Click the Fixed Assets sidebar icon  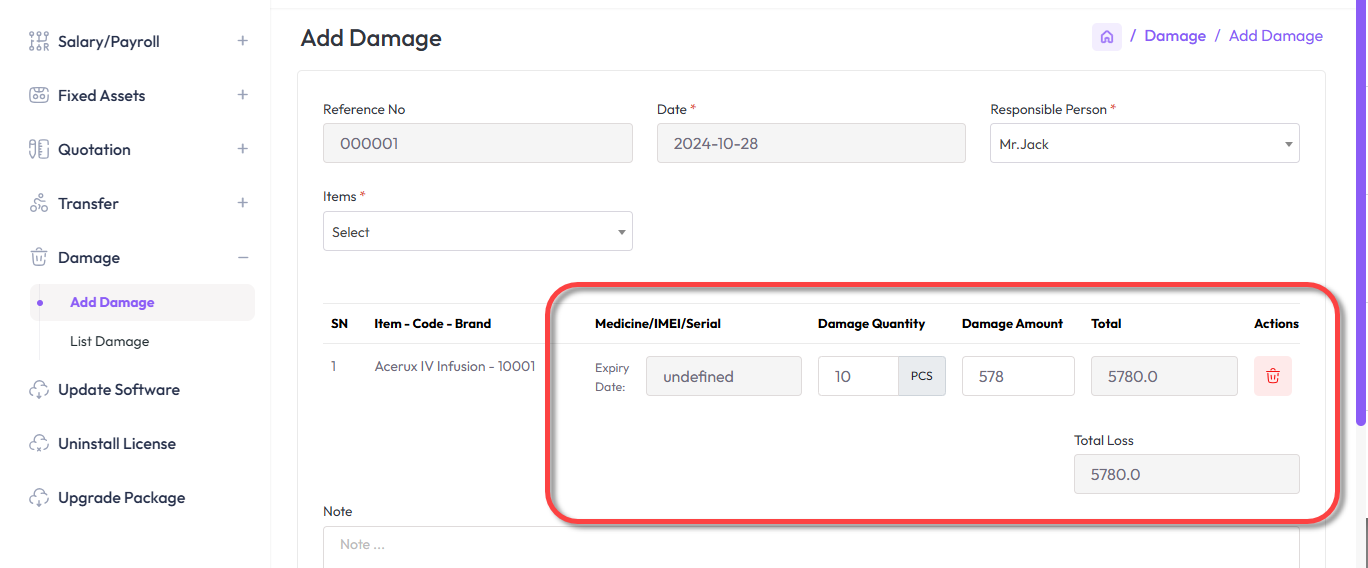tap(39, 96)
